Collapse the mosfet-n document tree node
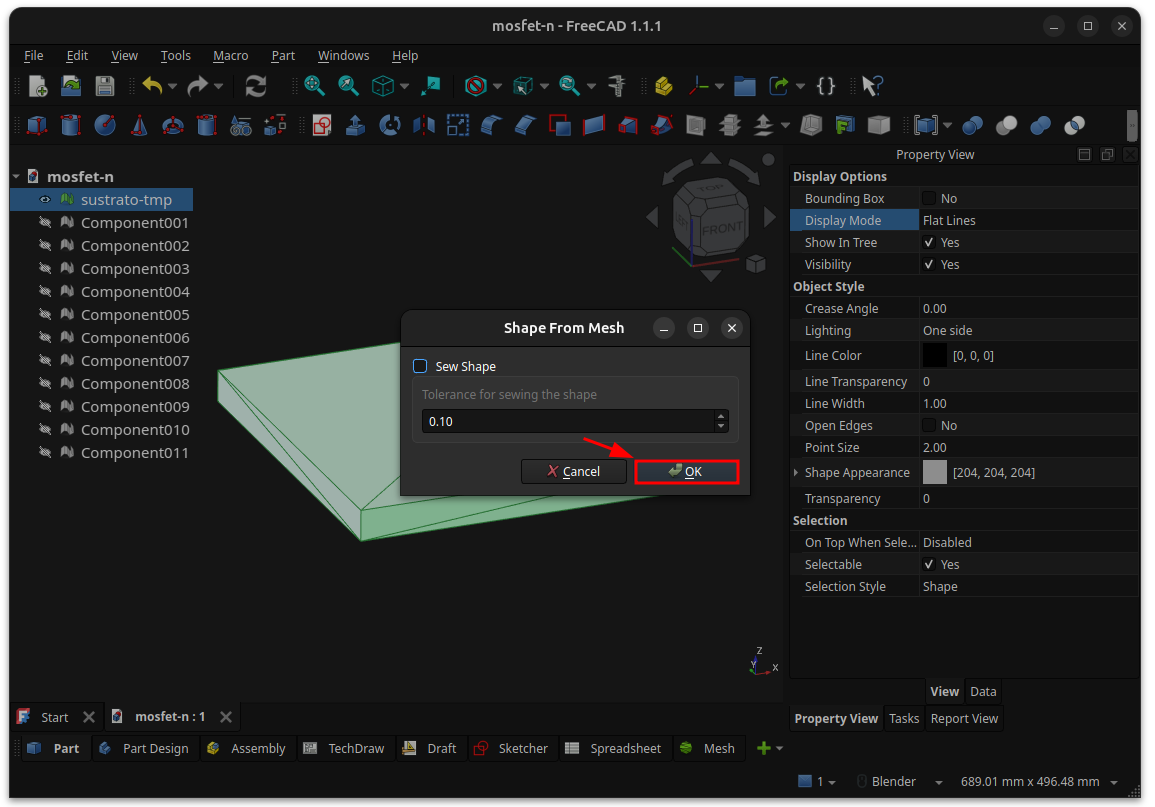Viewport: 1155px width, 807px height. pyautogui.click(x=16, y=177)
